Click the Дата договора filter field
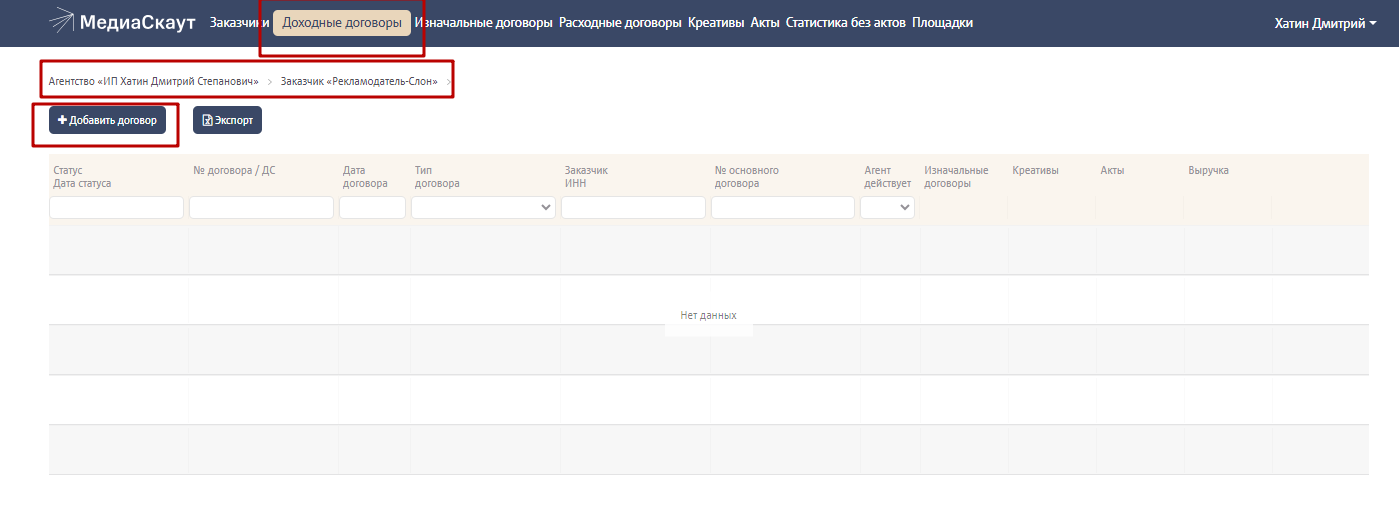 (372, 207)
